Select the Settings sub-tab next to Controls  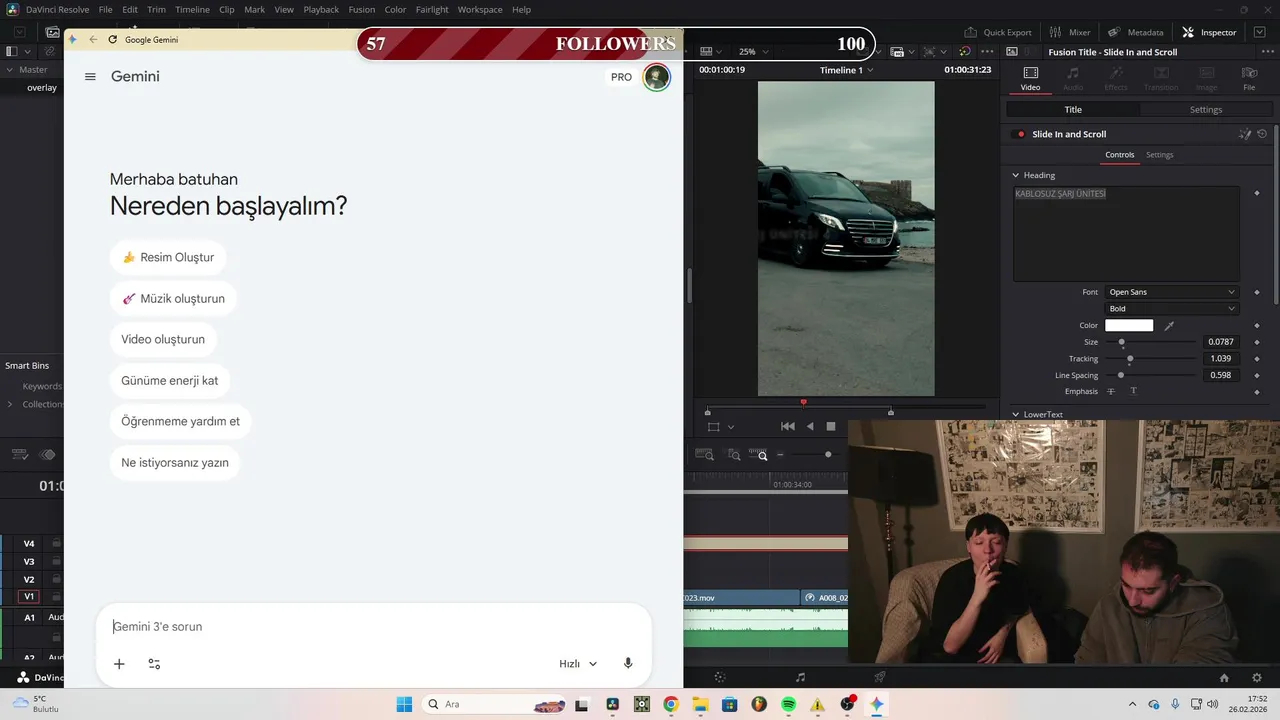click(x=1160, y=155)
